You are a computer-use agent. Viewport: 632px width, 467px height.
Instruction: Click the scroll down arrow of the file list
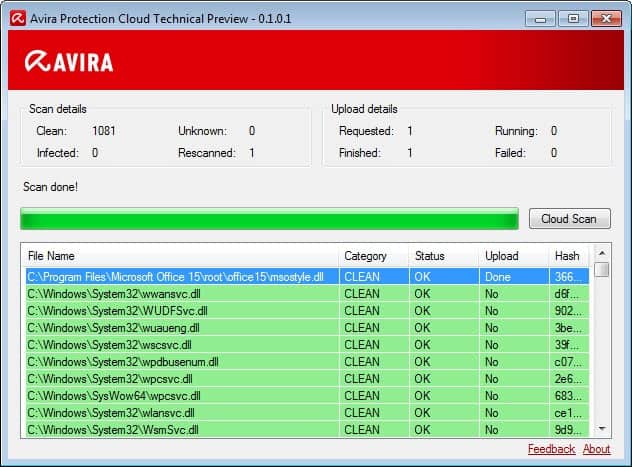602,428
